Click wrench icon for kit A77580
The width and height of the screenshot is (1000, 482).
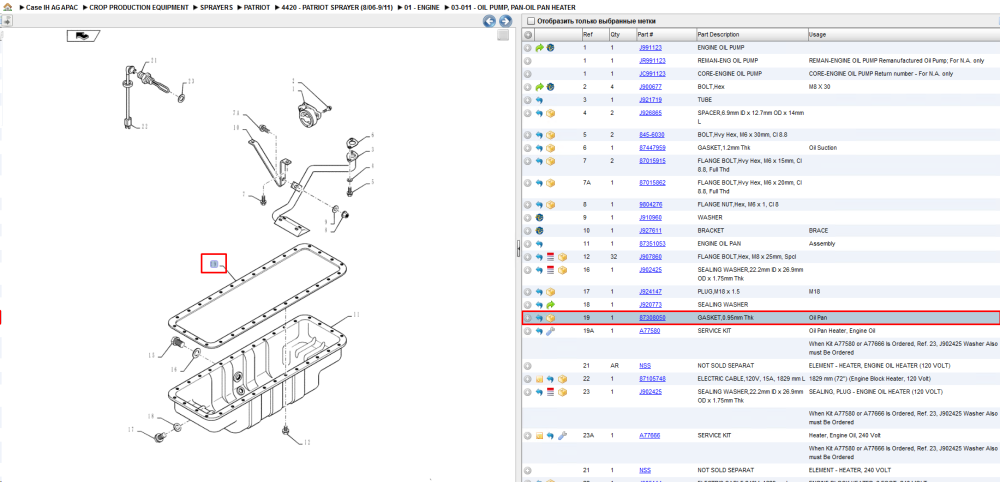pos(551,331)
